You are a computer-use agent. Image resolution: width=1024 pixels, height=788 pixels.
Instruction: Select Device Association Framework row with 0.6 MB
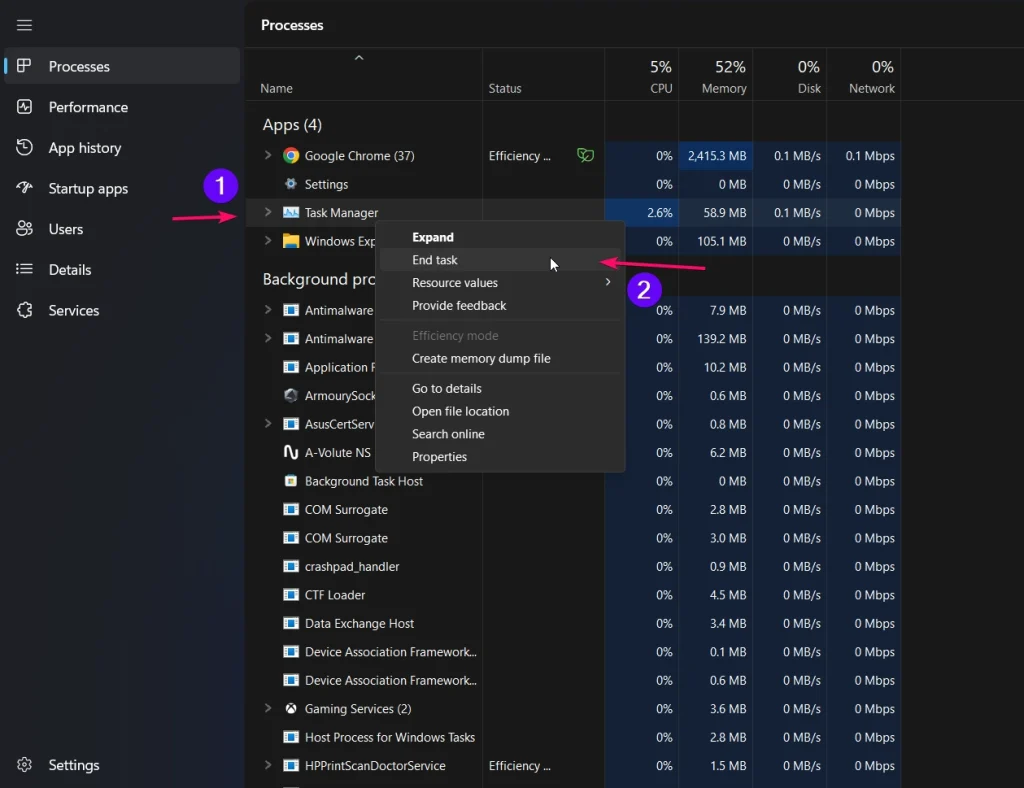click(x=573, y=680)
